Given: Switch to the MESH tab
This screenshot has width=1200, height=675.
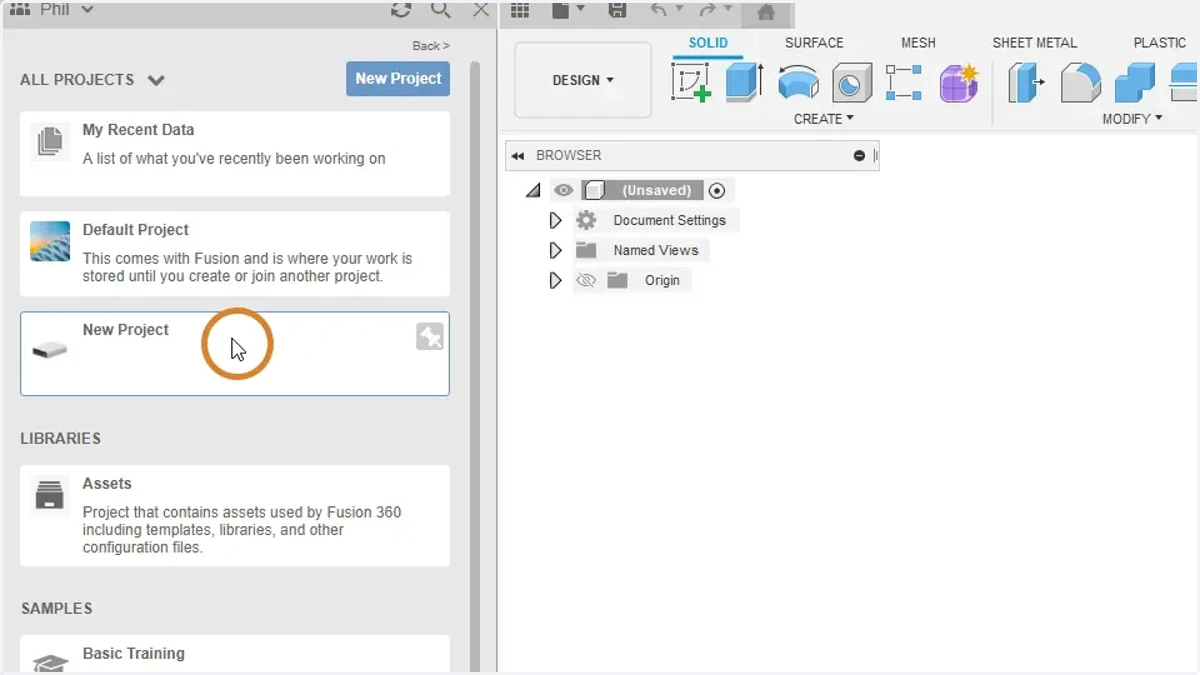Looking at the screenshot, I should [918, 43].
